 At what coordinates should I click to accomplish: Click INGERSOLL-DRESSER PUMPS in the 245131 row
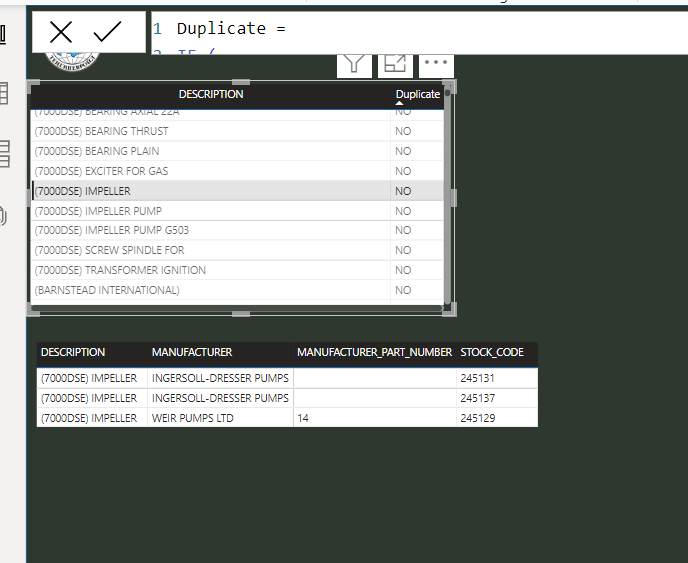pyautogui.click(x=220, y=378)
